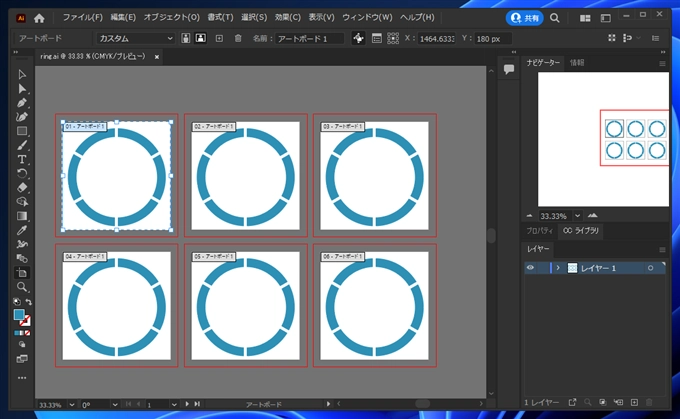Open the 選択(S) menu
680x419 pixels.
tap(254, 17)
